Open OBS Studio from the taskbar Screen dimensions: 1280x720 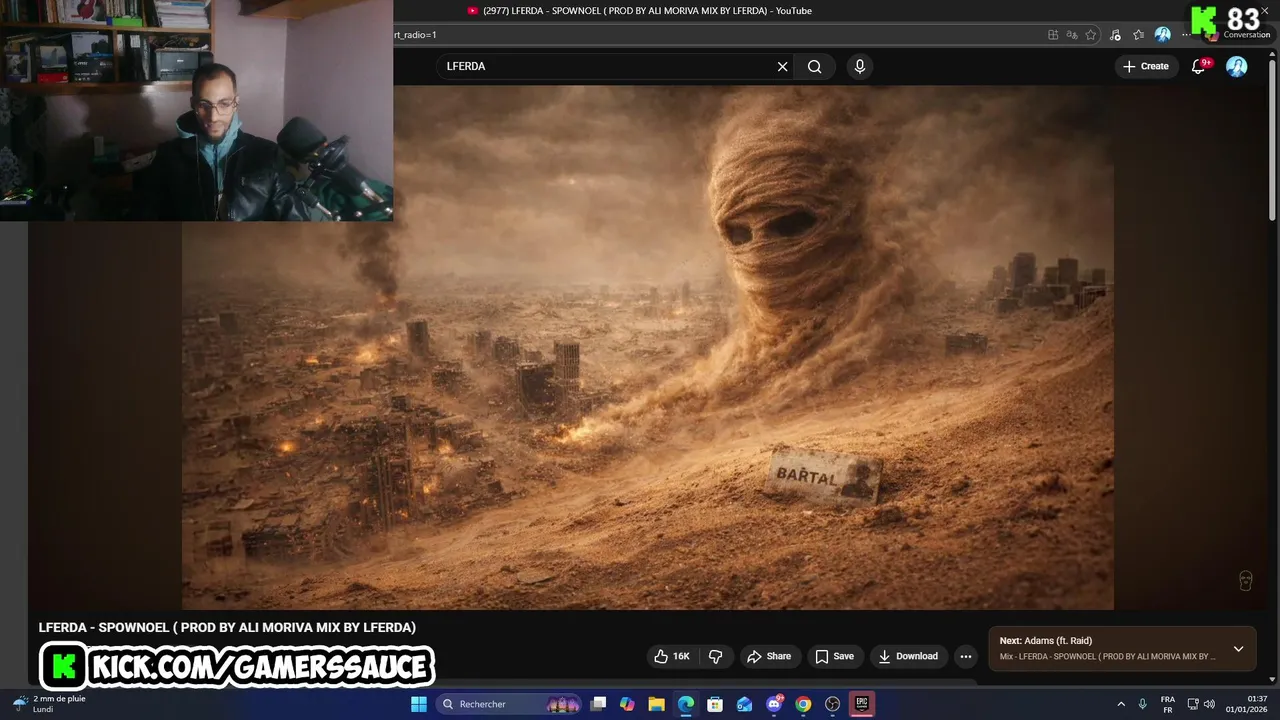(x=832, y=704)
